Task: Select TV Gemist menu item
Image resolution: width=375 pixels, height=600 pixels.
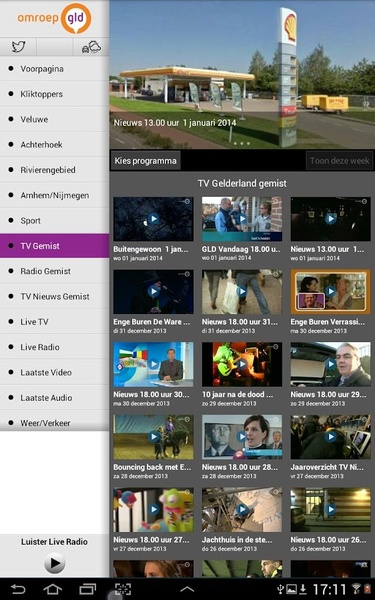Action: pos(54,246)
